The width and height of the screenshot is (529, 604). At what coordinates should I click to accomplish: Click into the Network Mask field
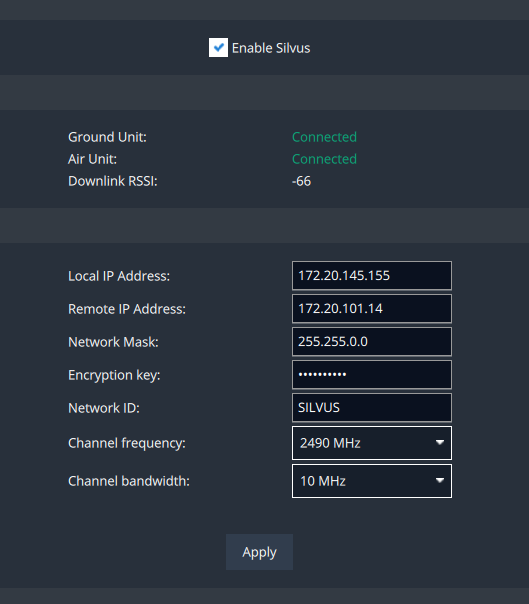[372, 342]
